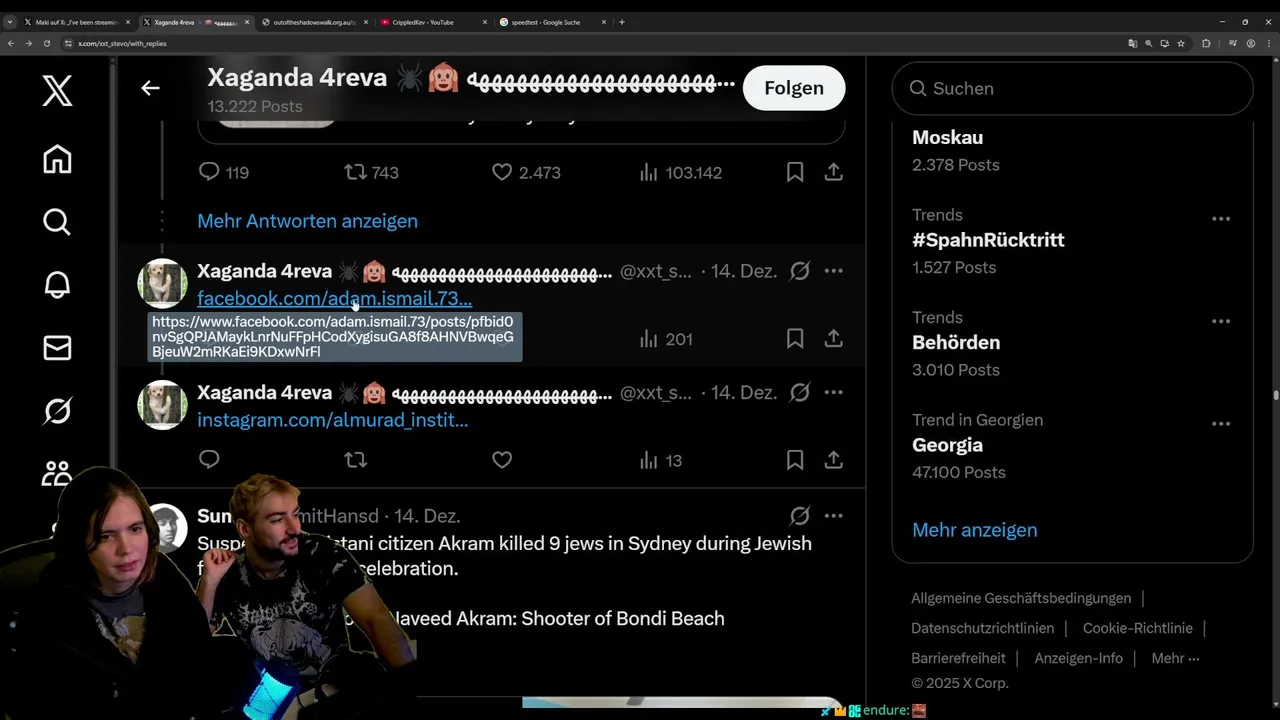Open Grok icon in the sidebar
1280x720 pixels.
[x=57, y=411]
